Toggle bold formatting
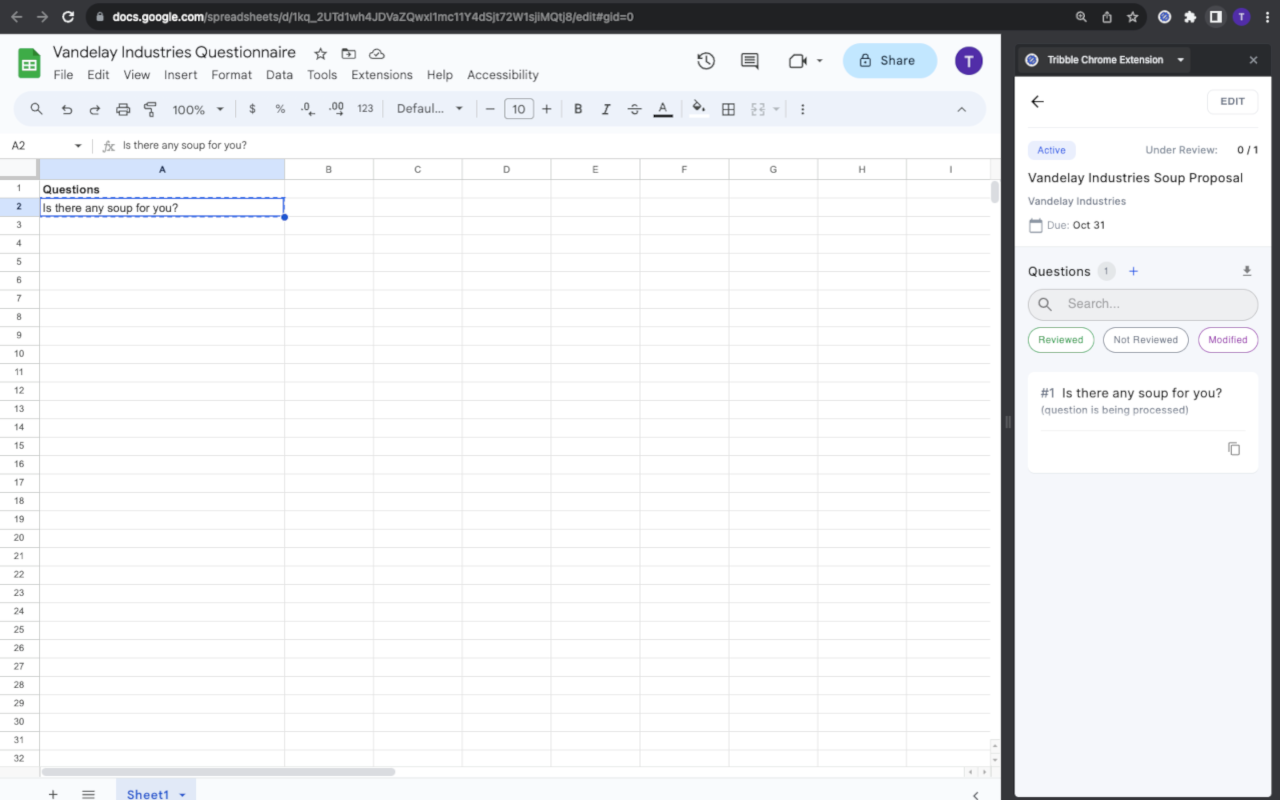Viewport: 1280px width, 800px height. pos(578,109)
